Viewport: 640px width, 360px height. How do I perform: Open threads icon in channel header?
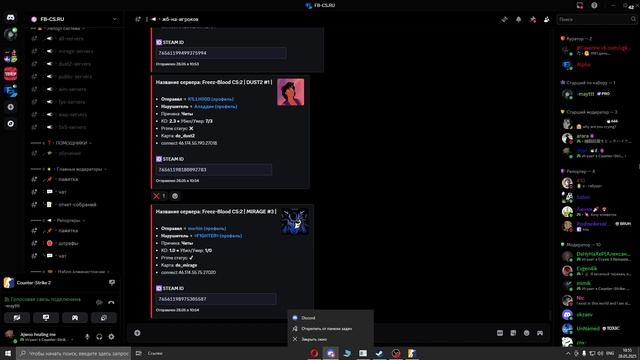504,19
